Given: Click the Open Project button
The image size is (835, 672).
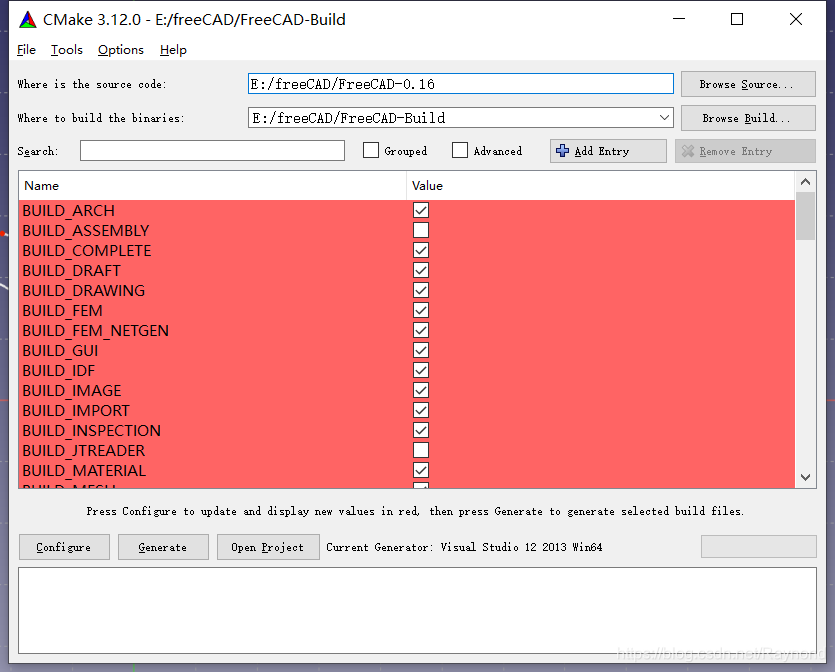Looking at the screenshot, I should (x=268, y=547).
